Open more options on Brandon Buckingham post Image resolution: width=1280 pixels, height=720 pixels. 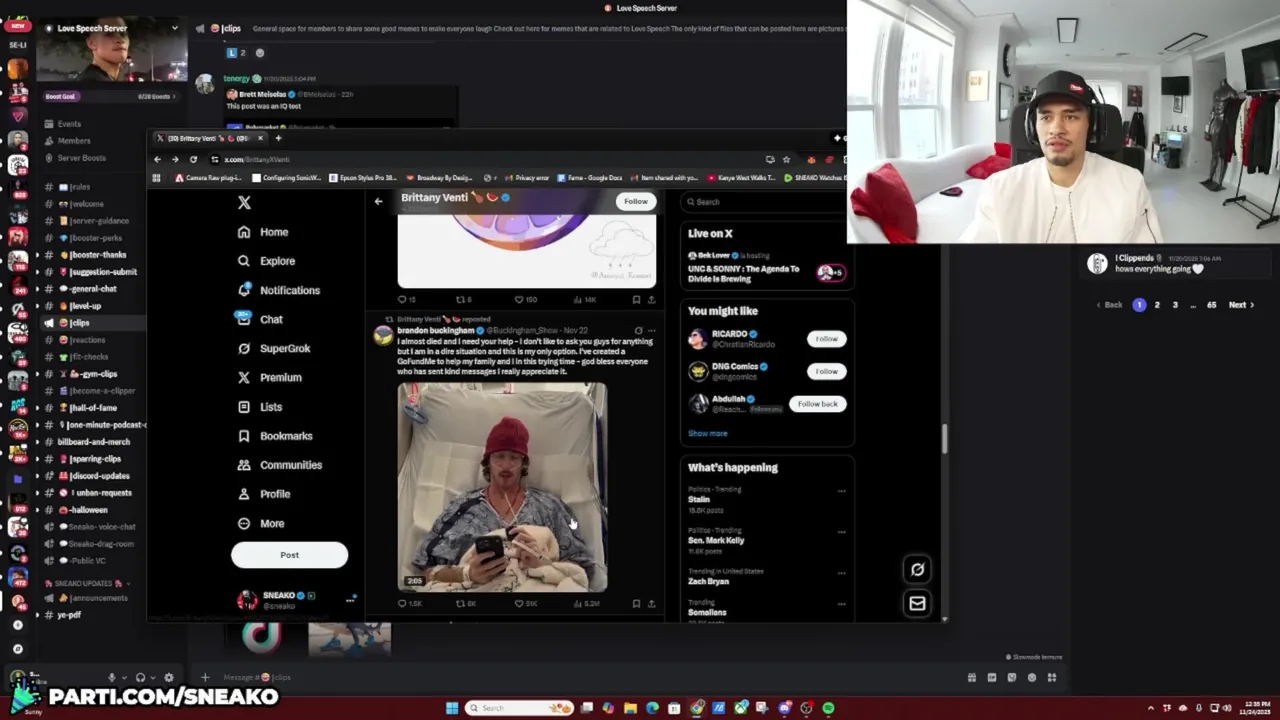pos(651,330)
